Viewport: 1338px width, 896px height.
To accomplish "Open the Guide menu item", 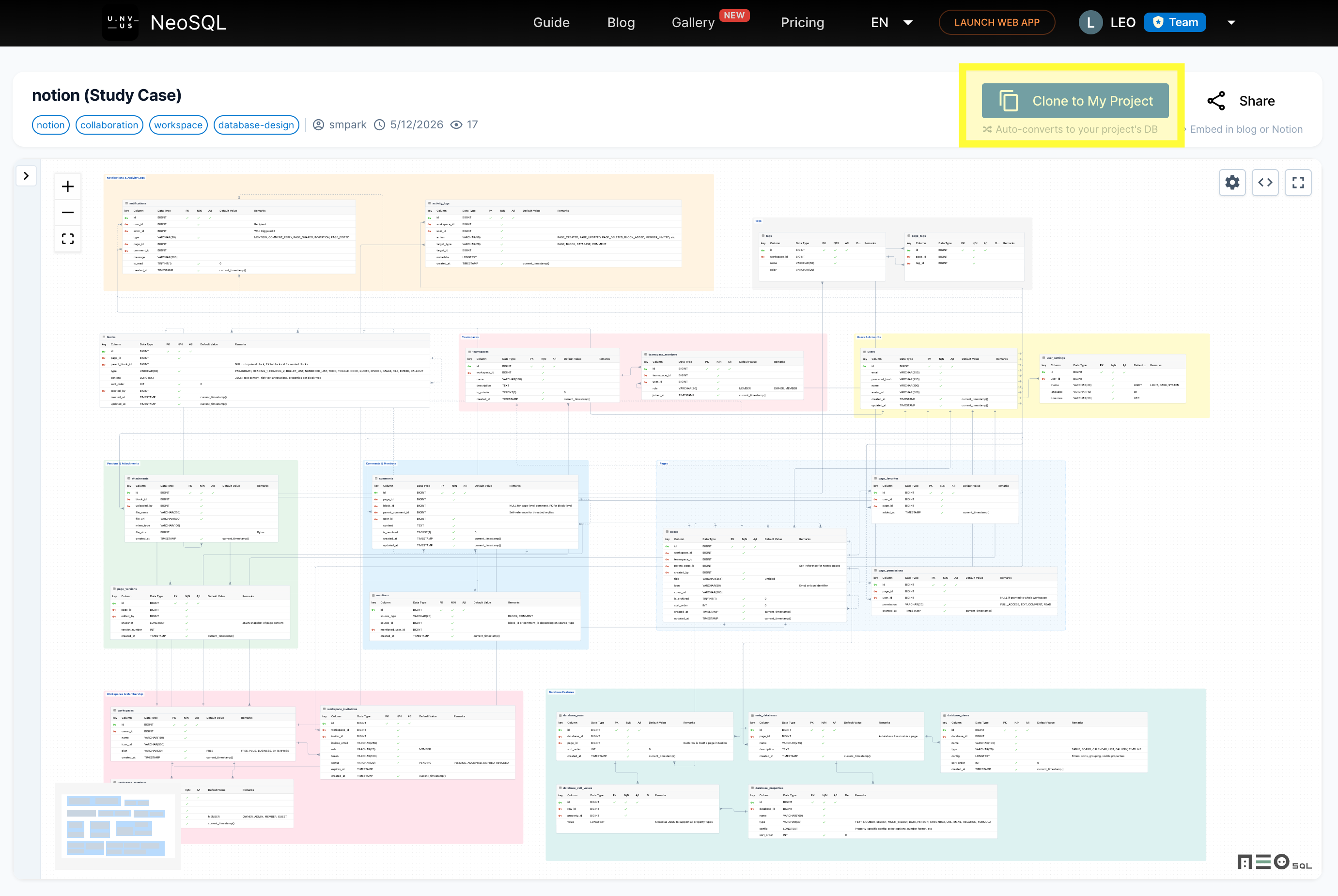I will [x=551, y=22].
